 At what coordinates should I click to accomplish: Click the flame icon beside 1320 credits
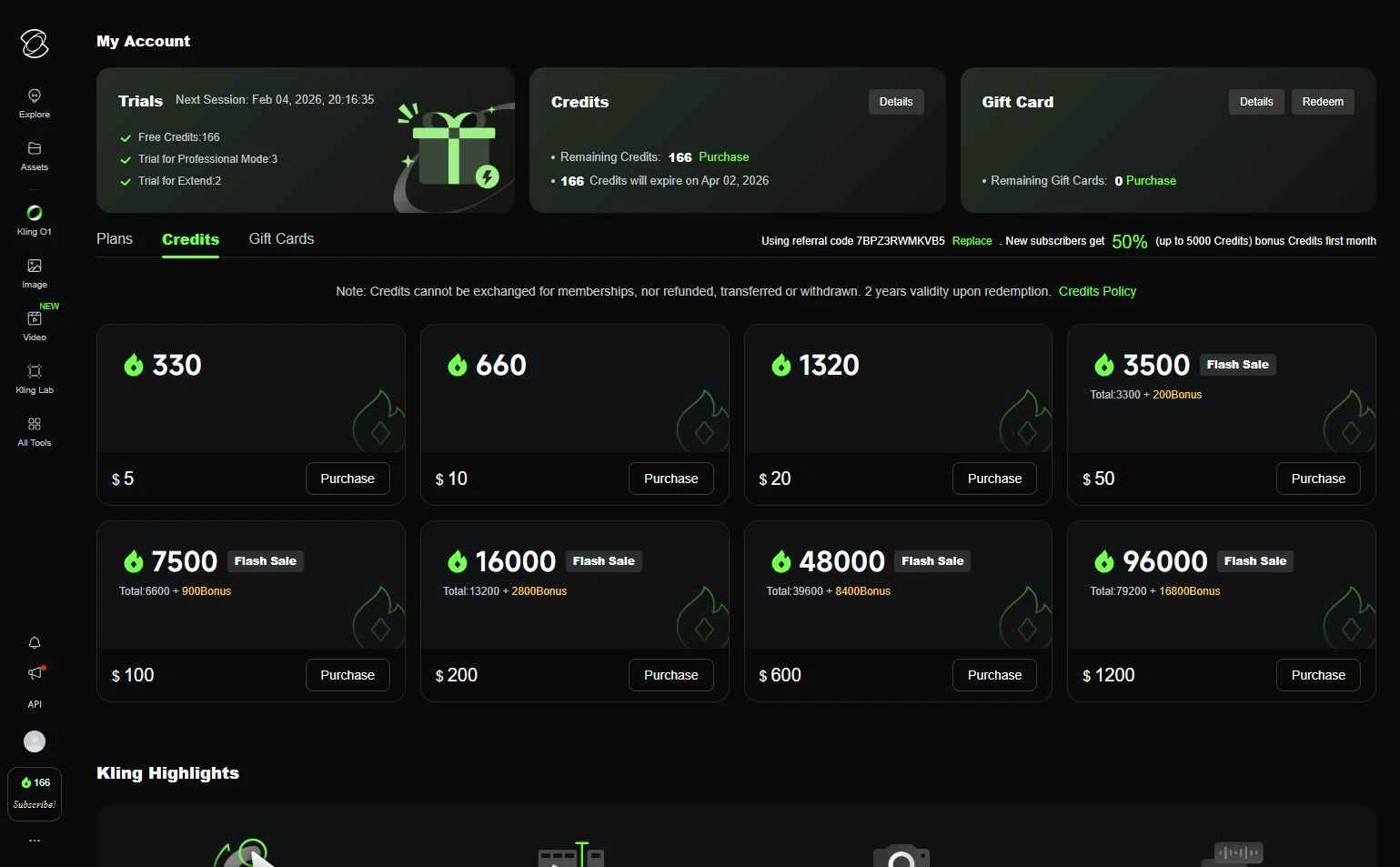tap(781, 366)
